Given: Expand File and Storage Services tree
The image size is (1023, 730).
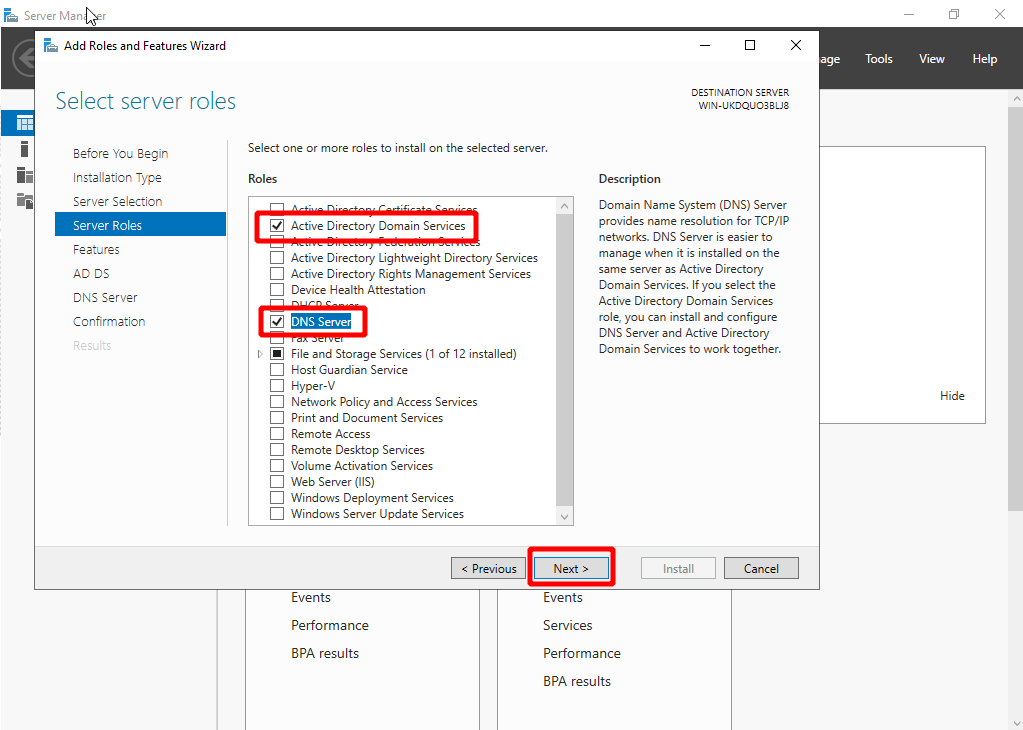Looking at the screenshot, I should 260,354.
